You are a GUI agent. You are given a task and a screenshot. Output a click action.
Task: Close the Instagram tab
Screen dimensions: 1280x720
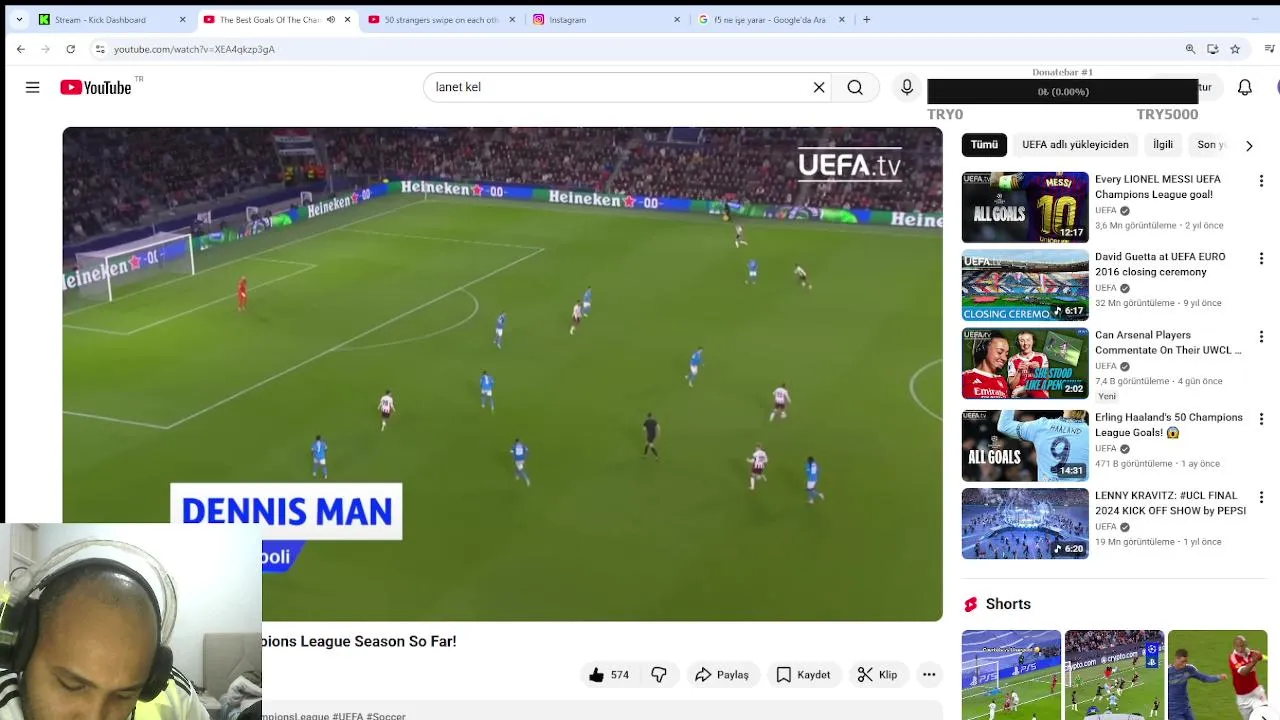(x=677, y=19)
